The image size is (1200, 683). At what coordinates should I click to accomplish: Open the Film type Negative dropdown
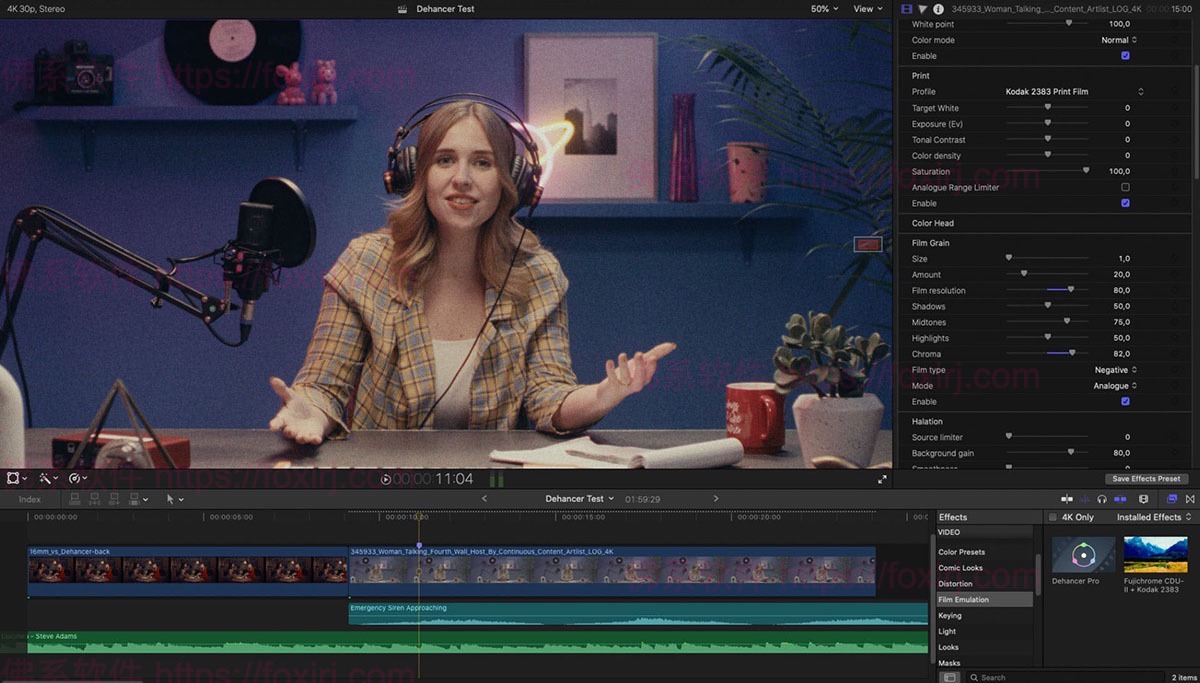tap(1115, 369)
